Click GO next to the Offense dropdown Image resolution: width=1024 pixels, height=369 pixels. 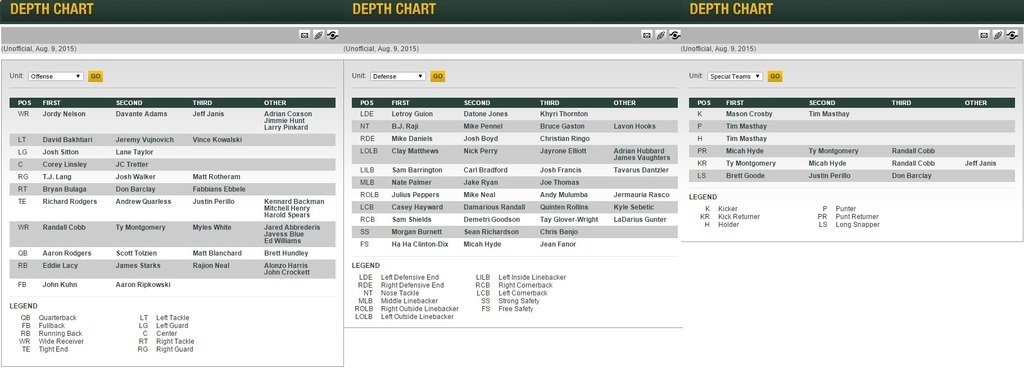click(x=95, y=76)
